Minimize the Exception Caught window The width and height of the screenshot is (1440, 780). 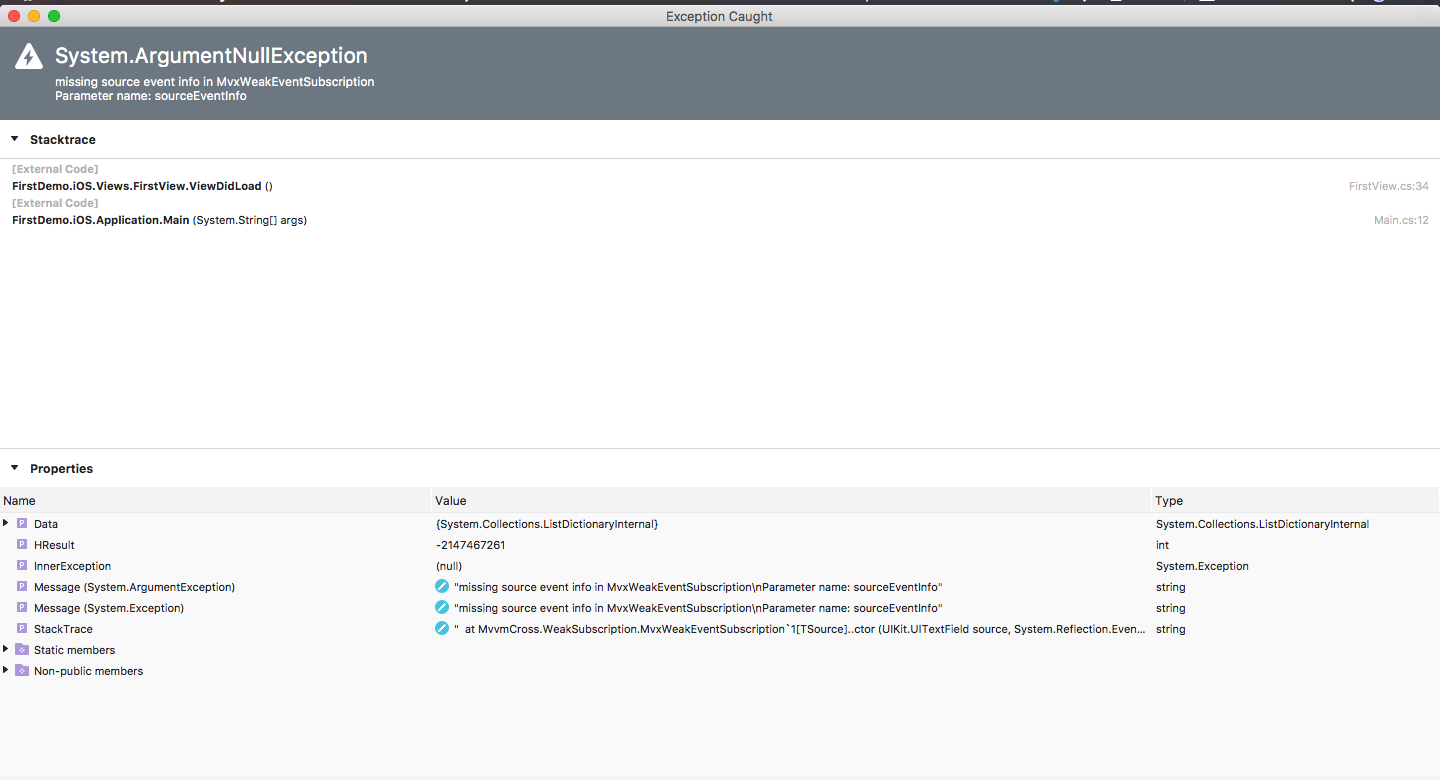34,16
